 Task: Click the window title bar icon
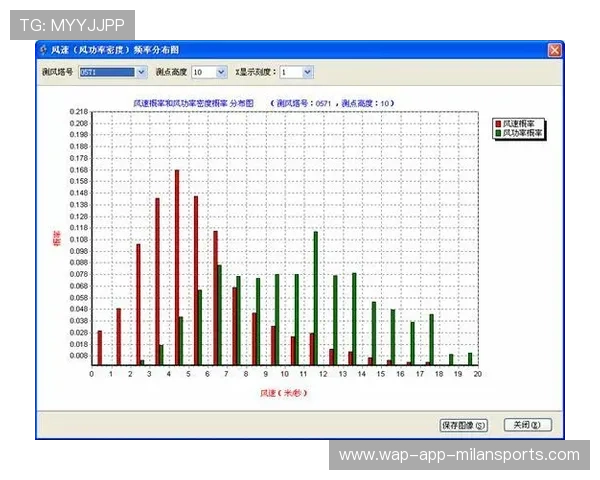click(x=44, y=50)
